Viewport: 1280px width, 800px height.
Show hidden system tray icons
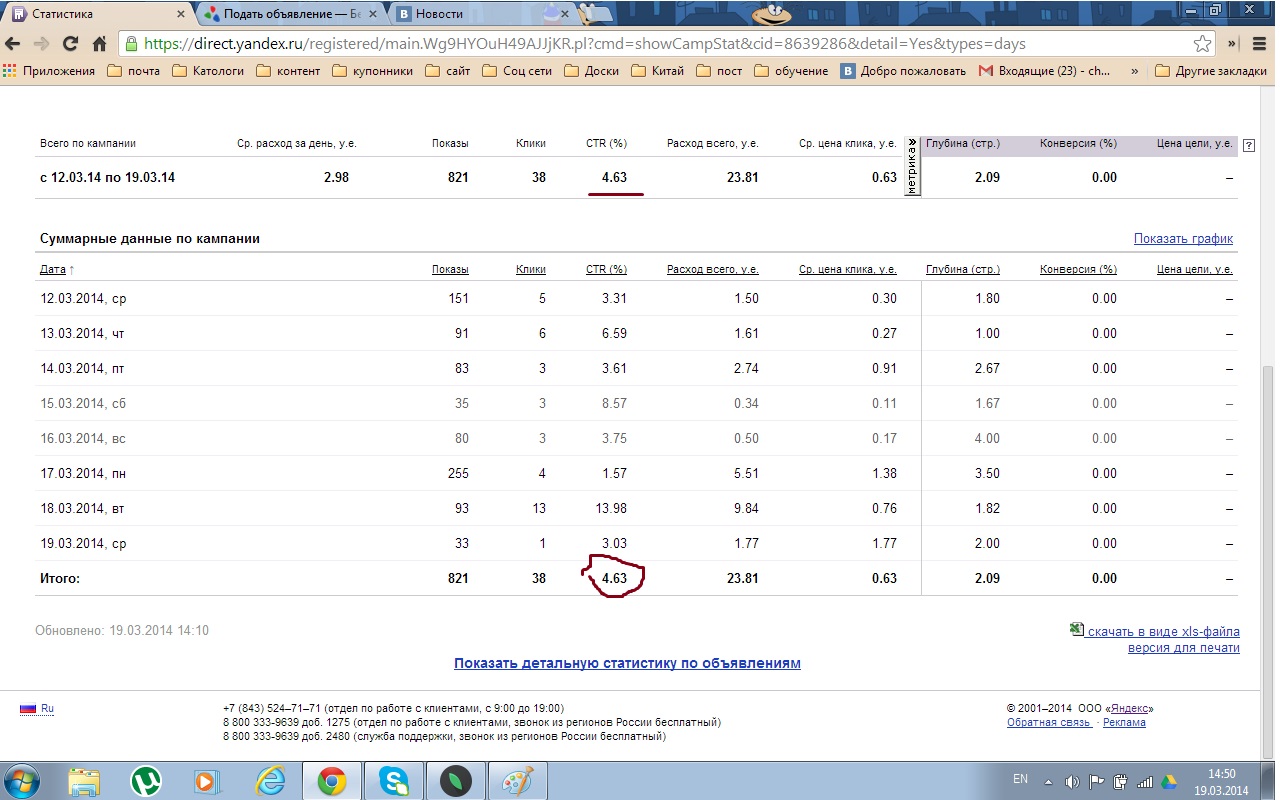[x=1047, y=780]
